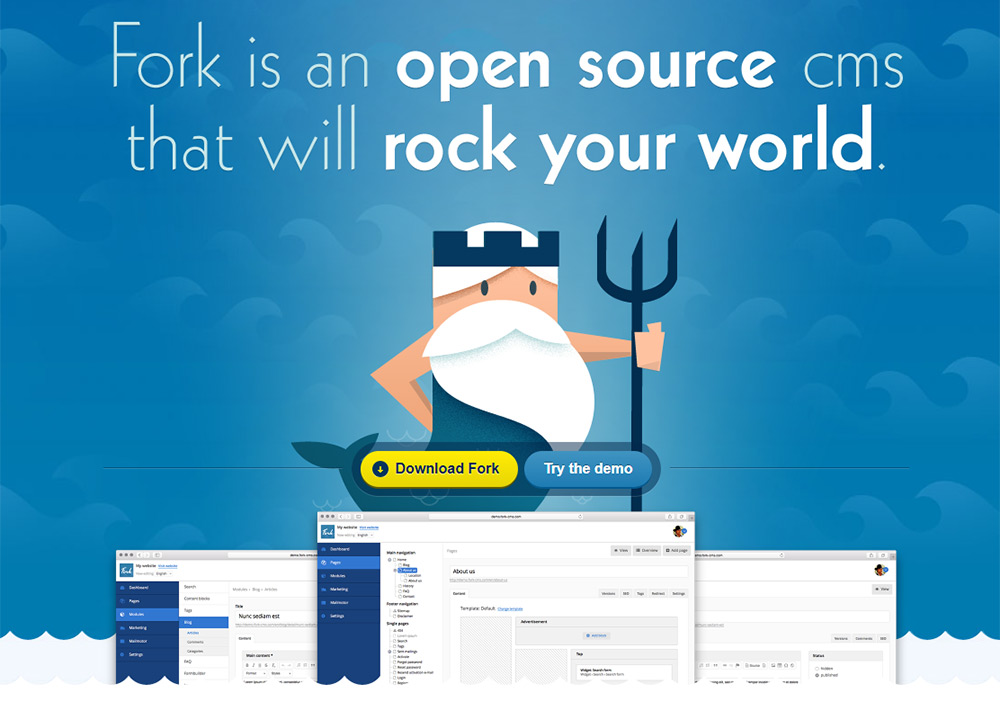The image size is (1000, 702).
Task: Open Format dropdown in left screenshot editor
Action: click(x=255, y=673)
